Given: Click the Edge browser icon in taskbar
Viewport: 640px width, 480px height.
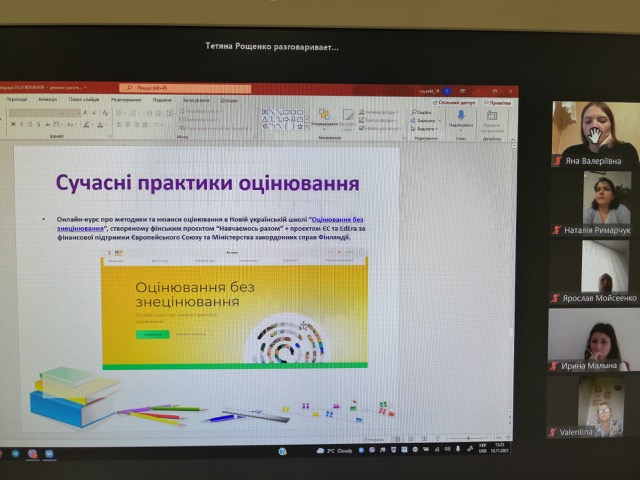Looking at the screenshot, I should 282,451.
